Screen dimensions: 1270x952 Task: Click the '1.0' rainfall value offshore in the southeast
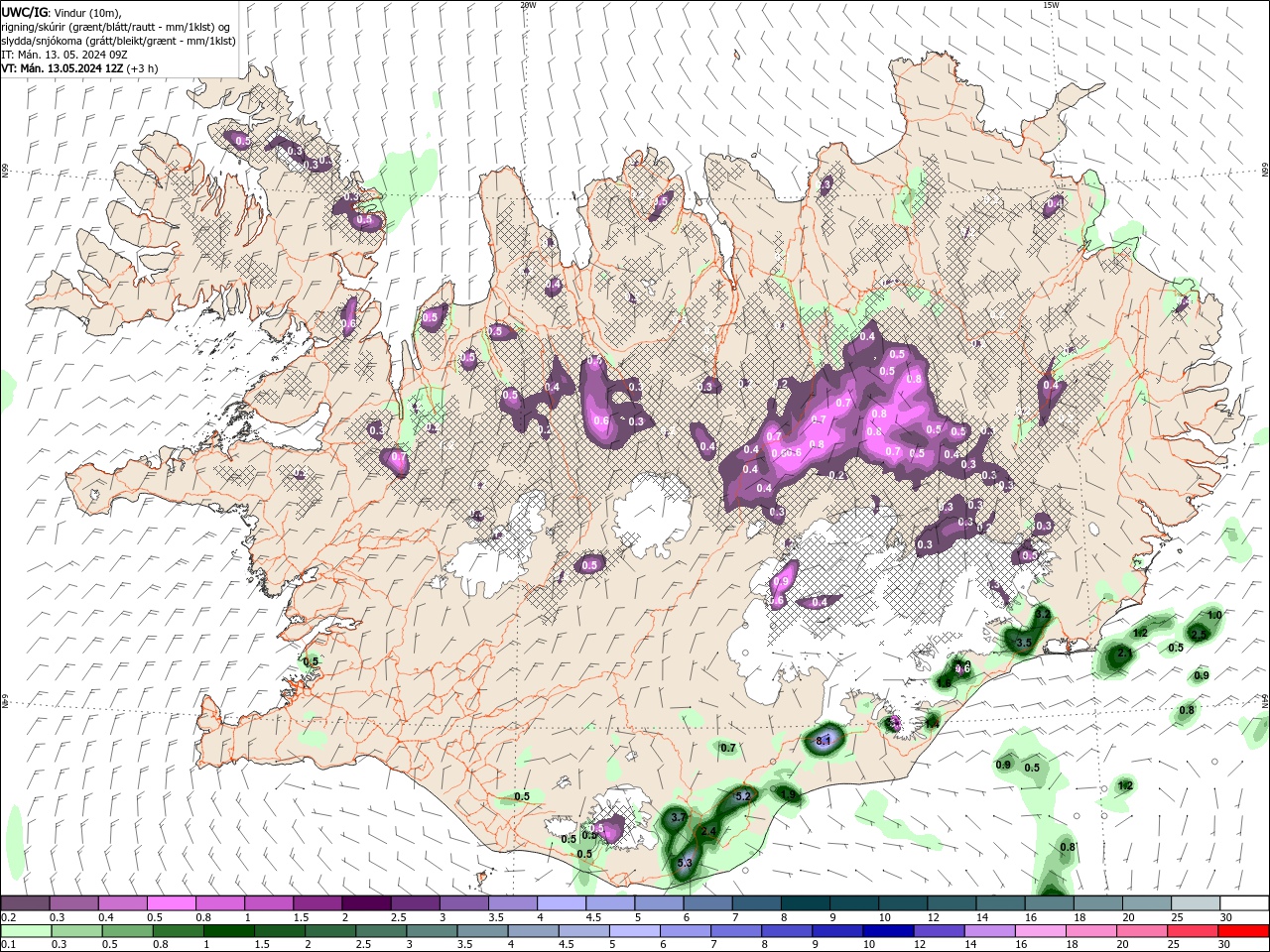pos(1214,616)
